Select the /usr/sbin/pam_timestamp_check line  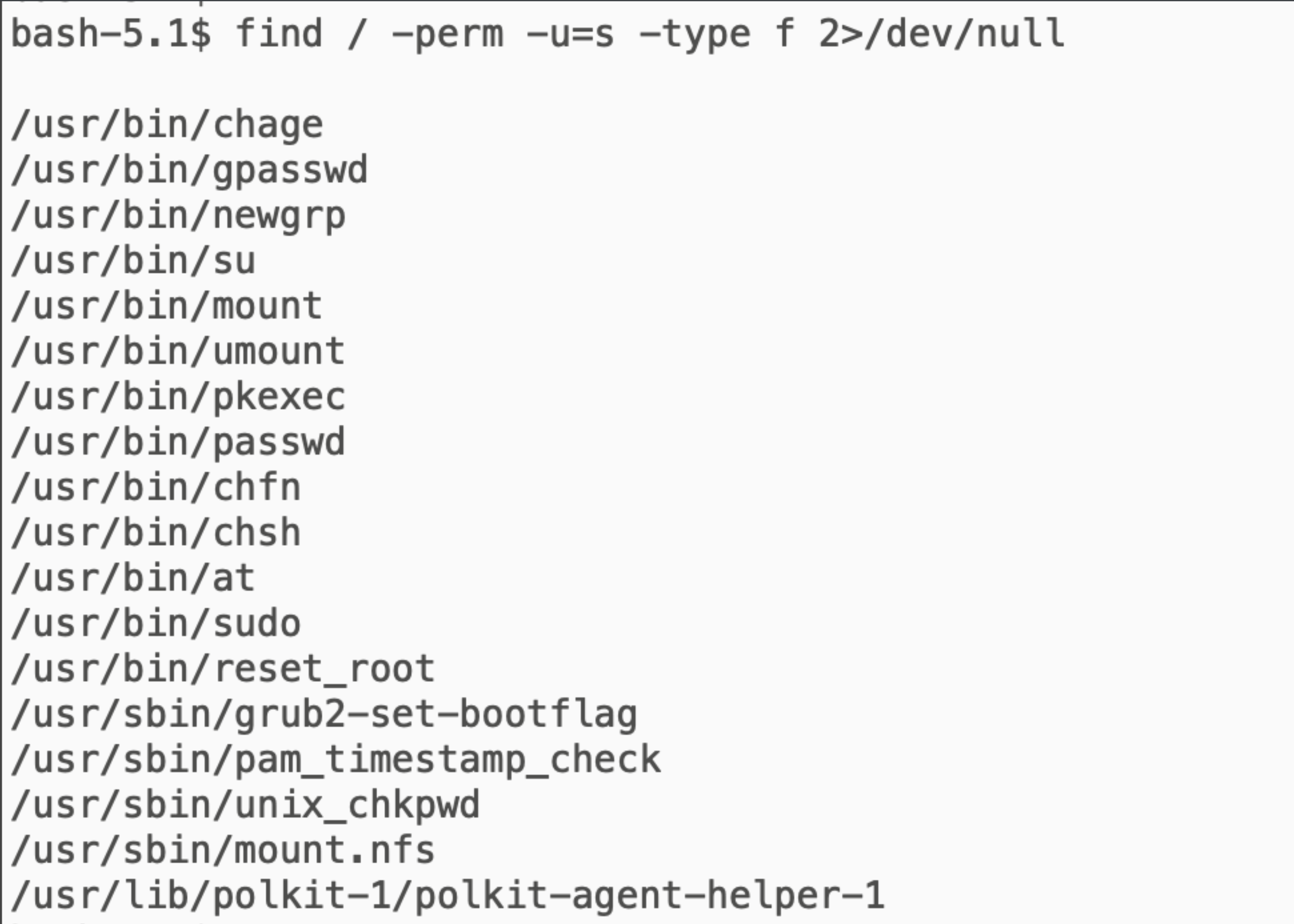(x=336, y=760)
